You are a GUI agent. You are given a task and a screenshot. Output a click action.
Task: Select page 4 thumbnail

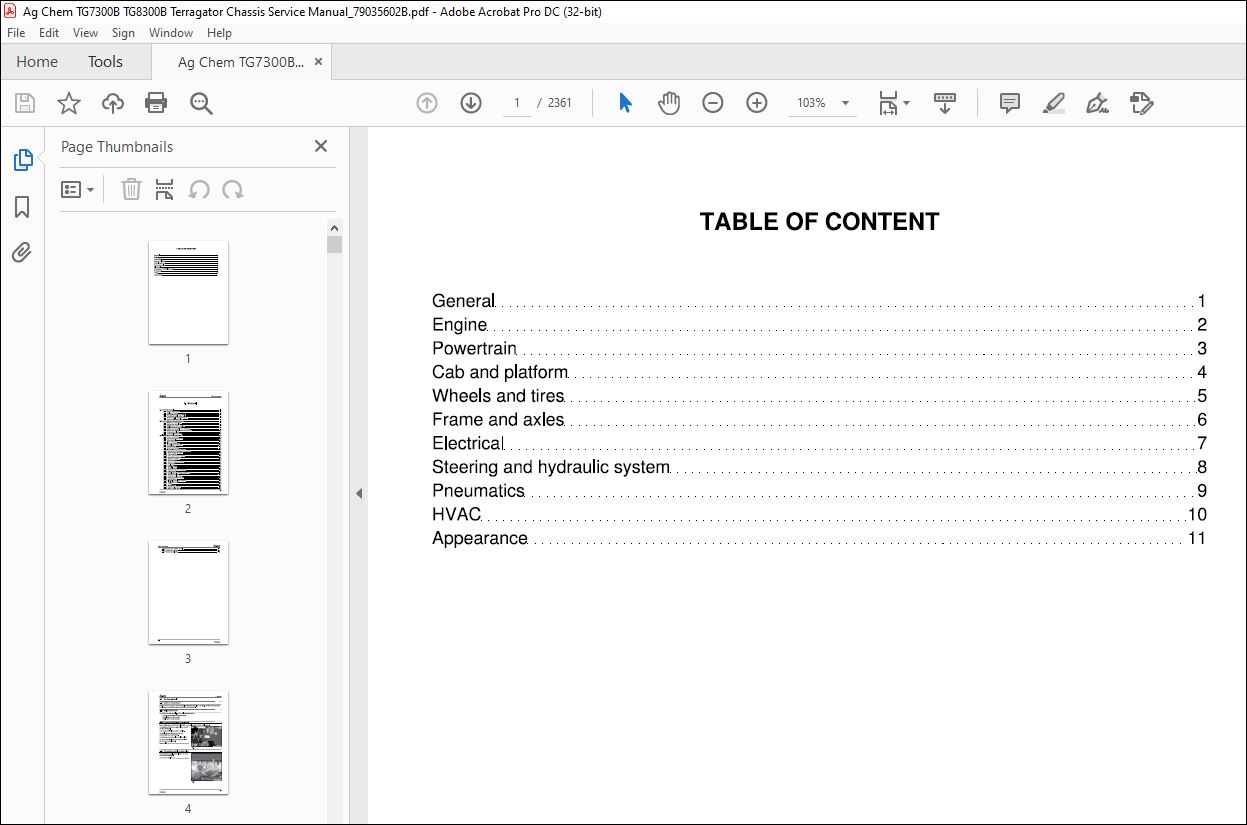(x=188, y=742)
